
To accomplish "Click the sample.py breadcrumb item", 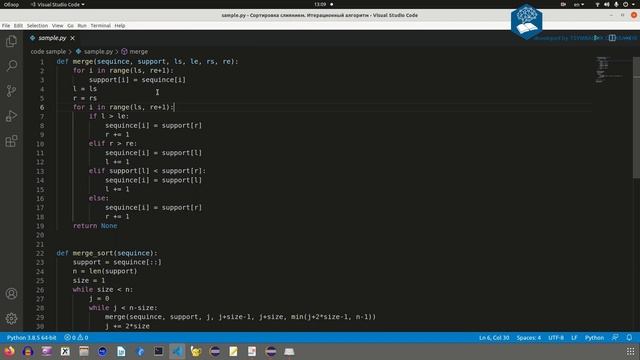I will (x=94, y=52).
